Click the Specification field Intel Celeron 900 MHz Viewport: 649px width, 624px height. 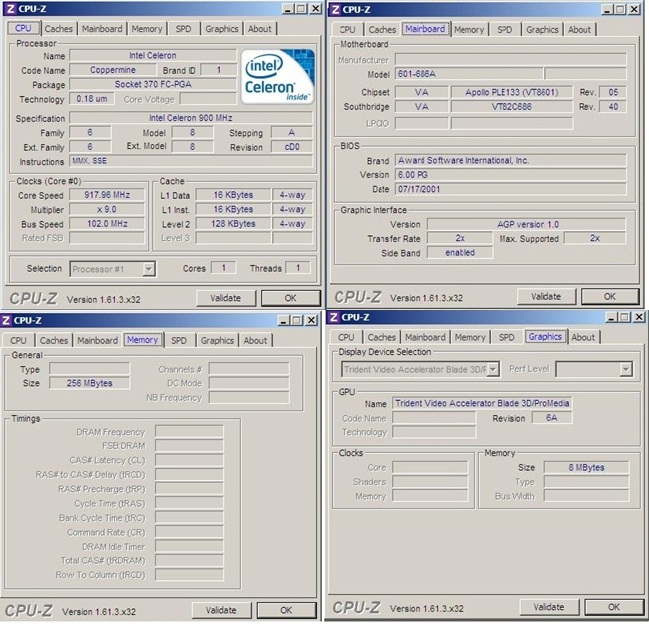point(191,118)
